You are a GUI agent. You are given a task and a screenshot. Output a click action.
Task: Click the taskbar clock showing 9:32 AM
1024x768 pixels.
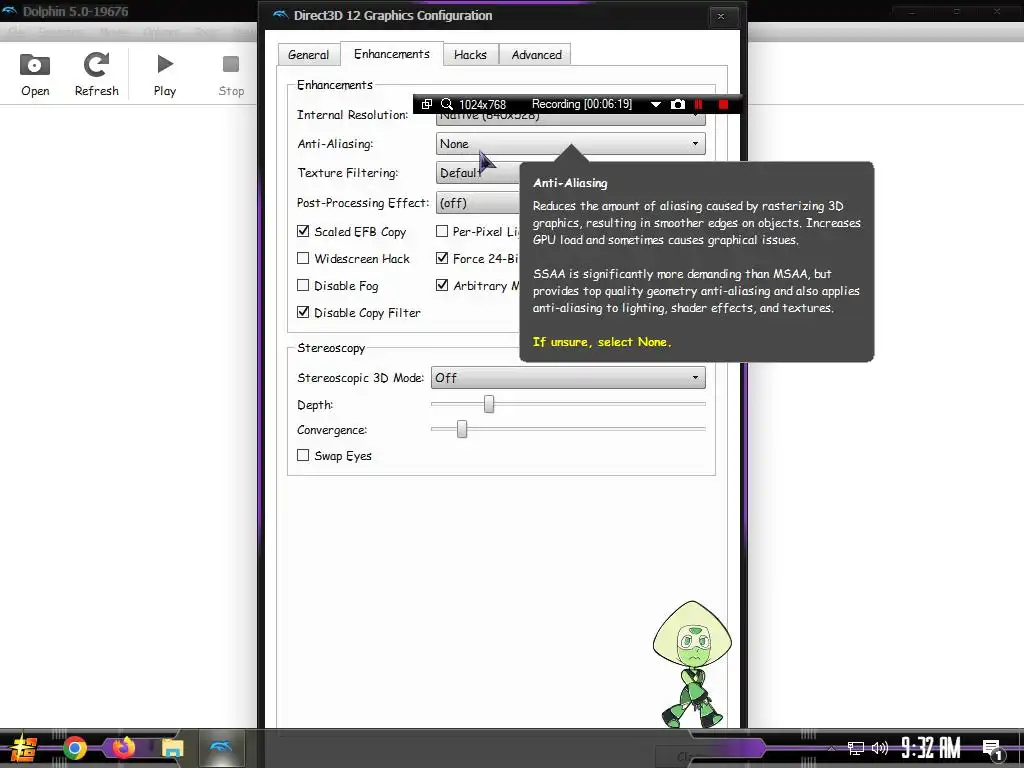(x=931, y=748)
